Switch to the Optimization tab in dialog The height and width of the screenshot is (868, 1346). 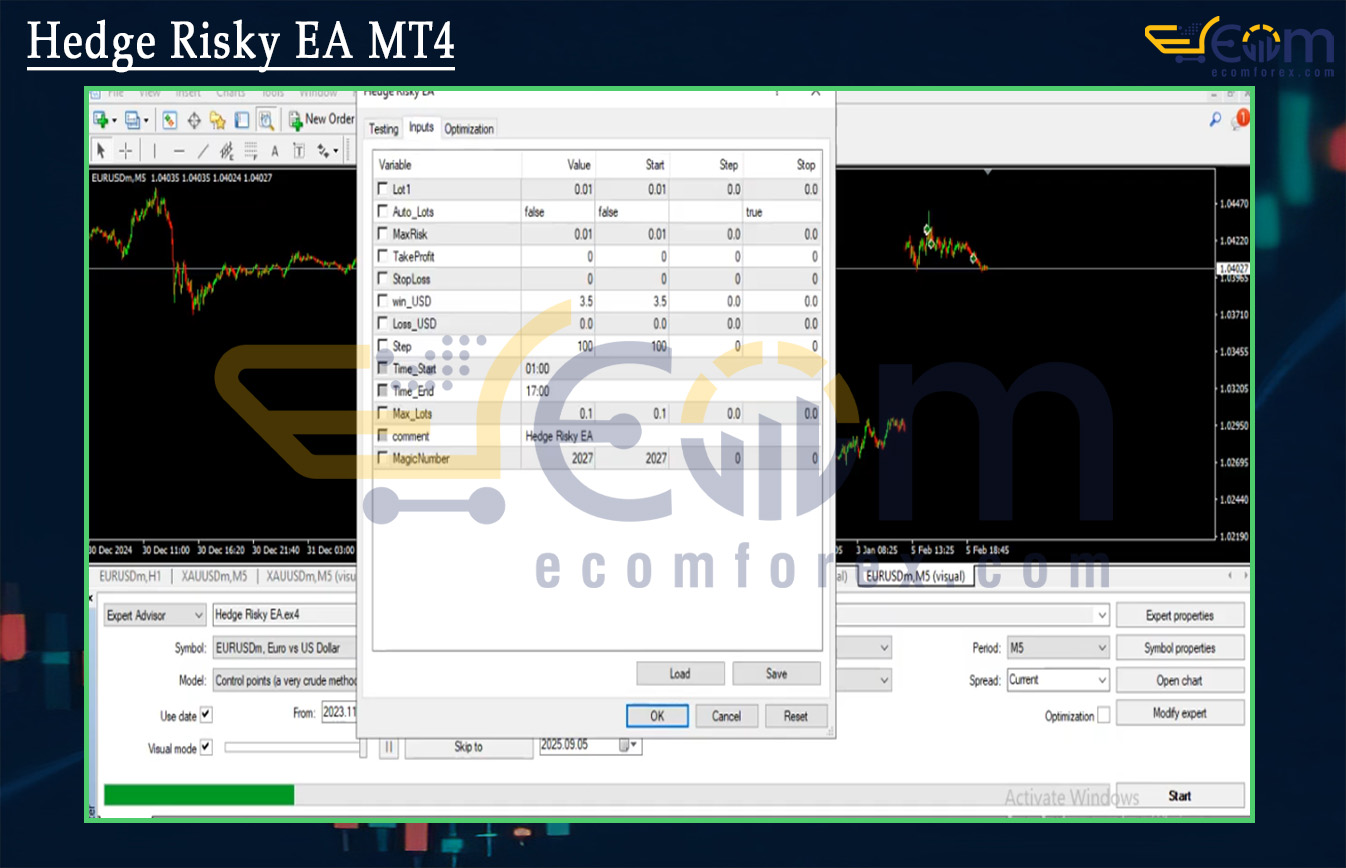point(469,129)
